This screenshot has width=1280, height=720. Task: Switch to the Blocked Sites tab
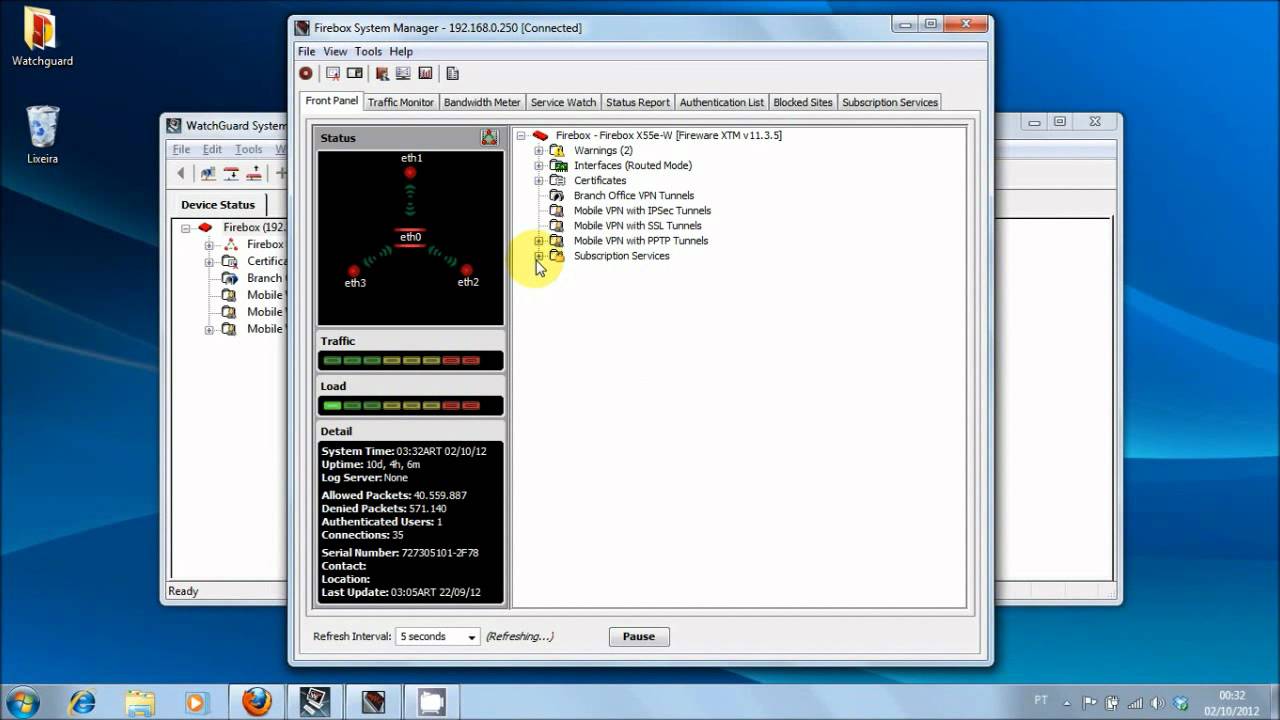[x=803, y=102]
